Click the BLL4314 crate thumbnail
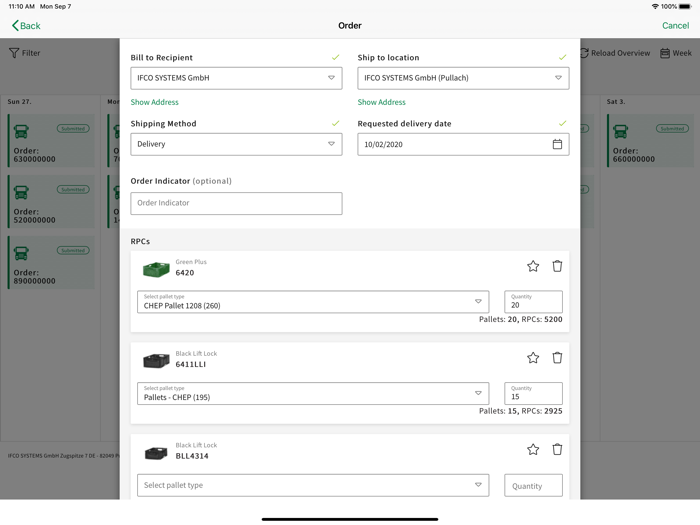The width and height of the screenshot is (700, 525). pyautogui.click(x=156, y=453)
